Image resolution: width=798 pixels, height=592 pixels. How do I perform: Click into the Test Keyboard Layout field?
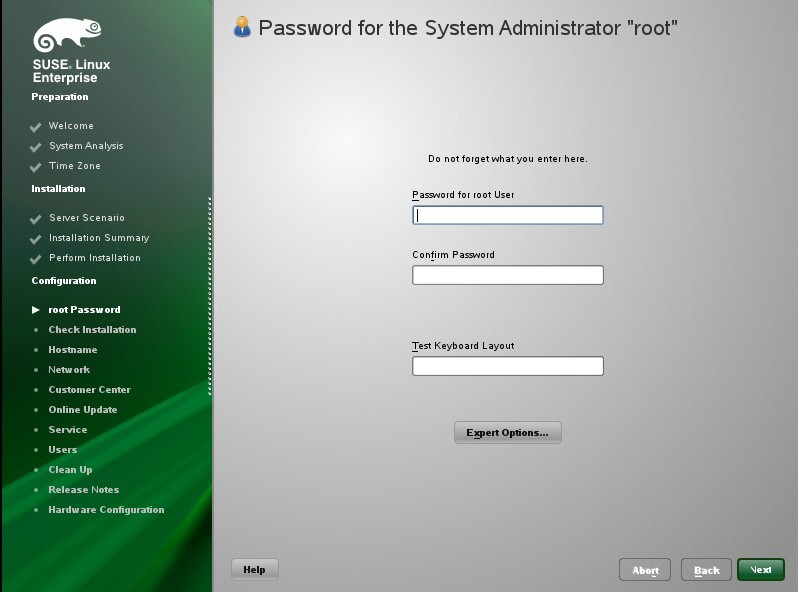point(507,366)
